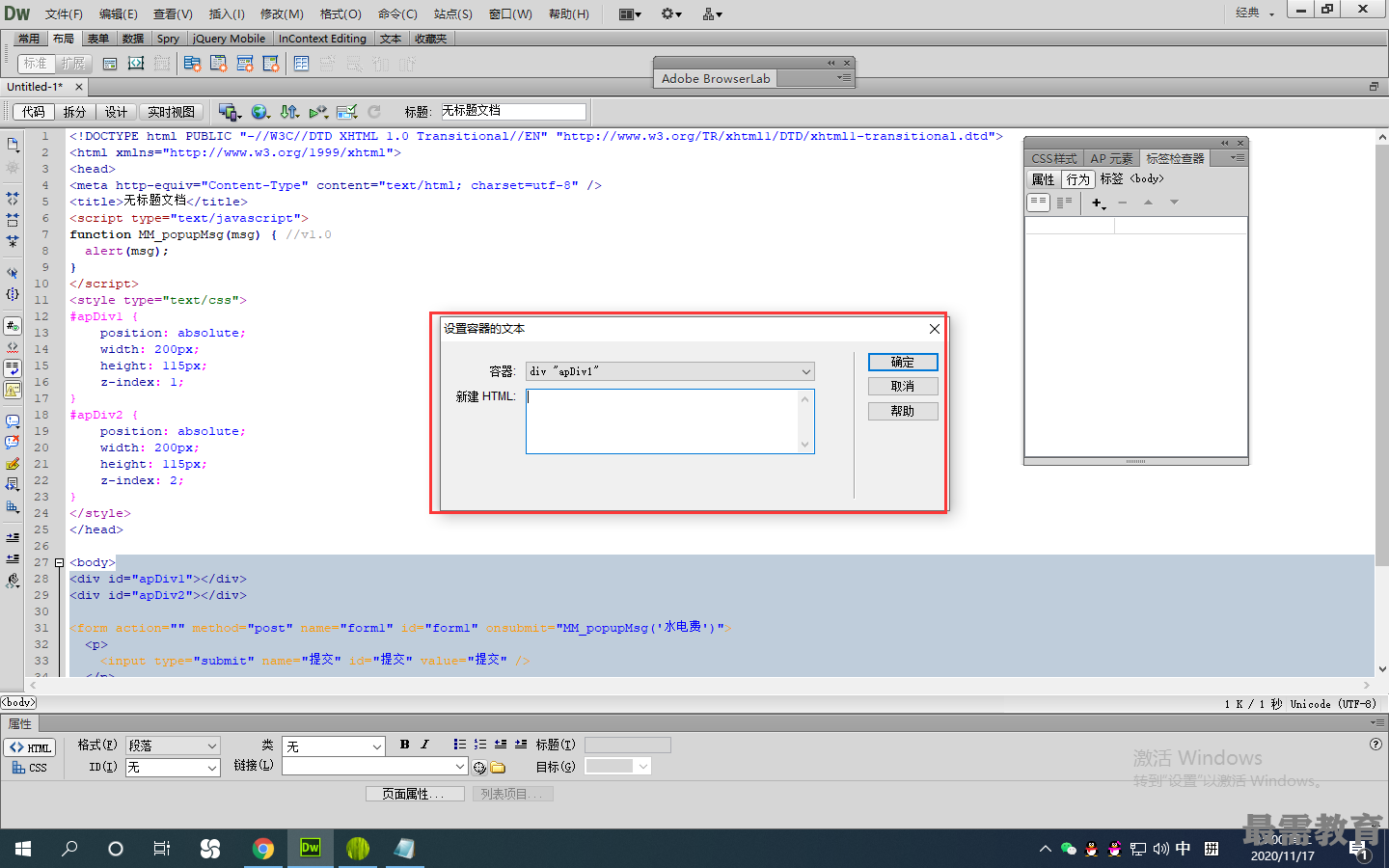Toggle Show Category View in tag inspector
This screenshot has width=1389, height=868.
tap(1039, 203)
